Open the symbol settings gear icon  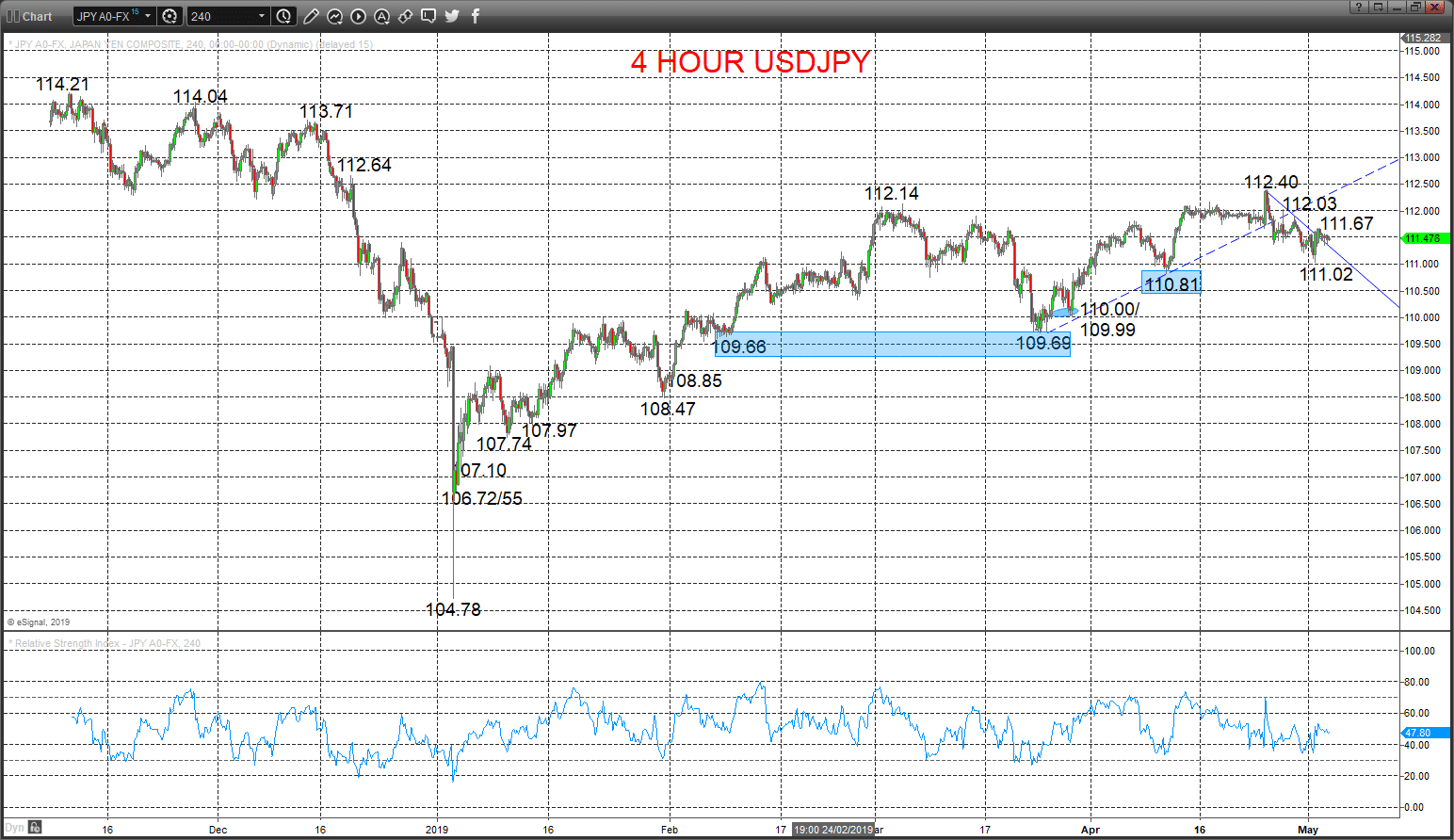(x=170, y=16)
